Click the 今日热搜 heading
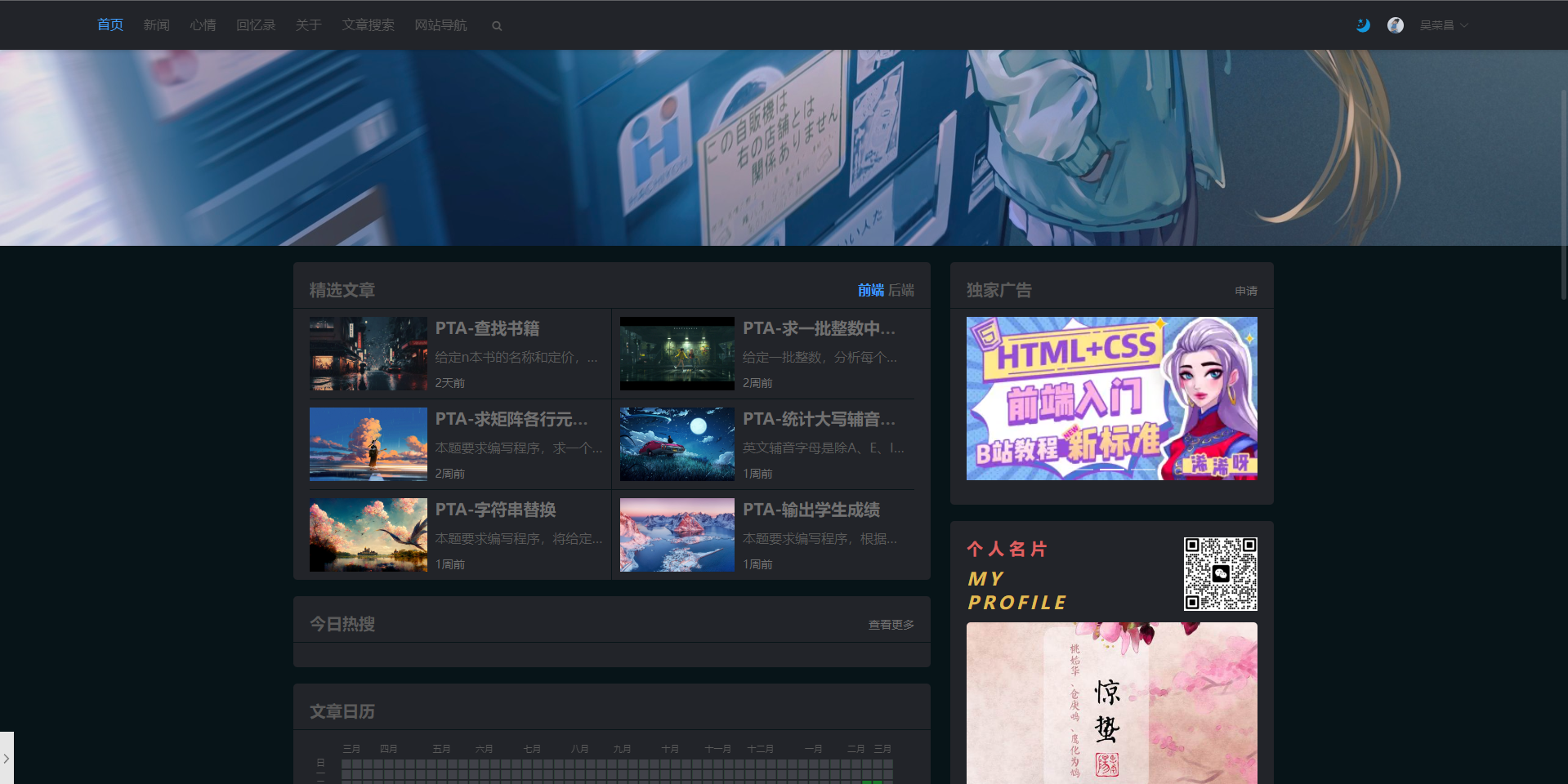 pyautogui.click(x=342, y=624)
